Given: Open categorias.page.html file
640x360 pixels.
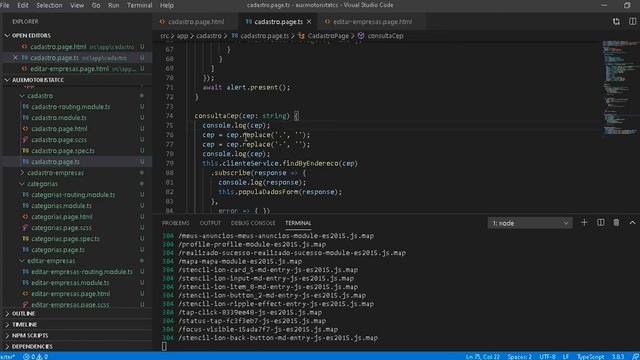Looking at the screenshot, I should 62,217.
